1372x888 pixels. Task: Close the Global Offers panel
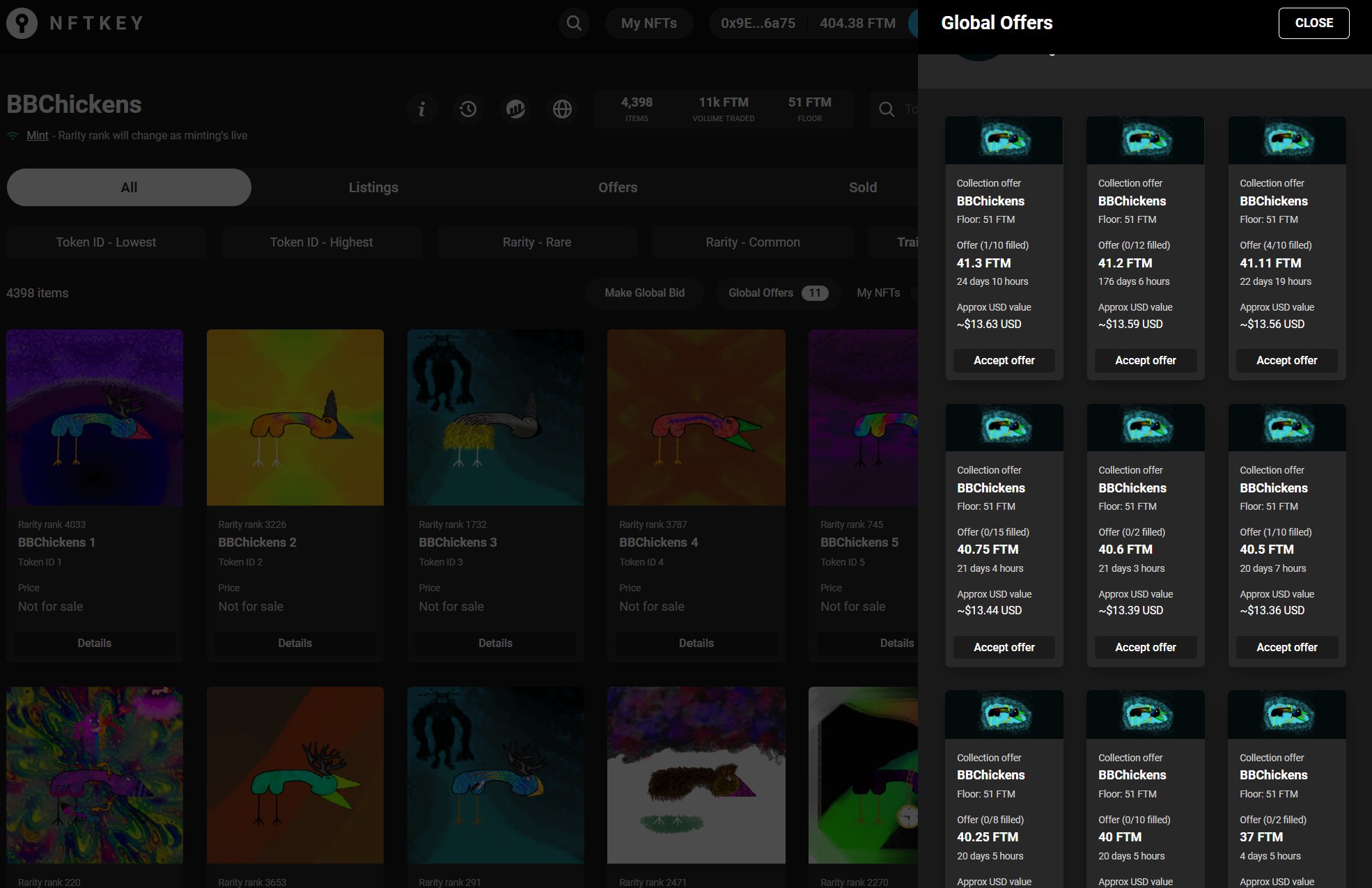(1313, 23)
